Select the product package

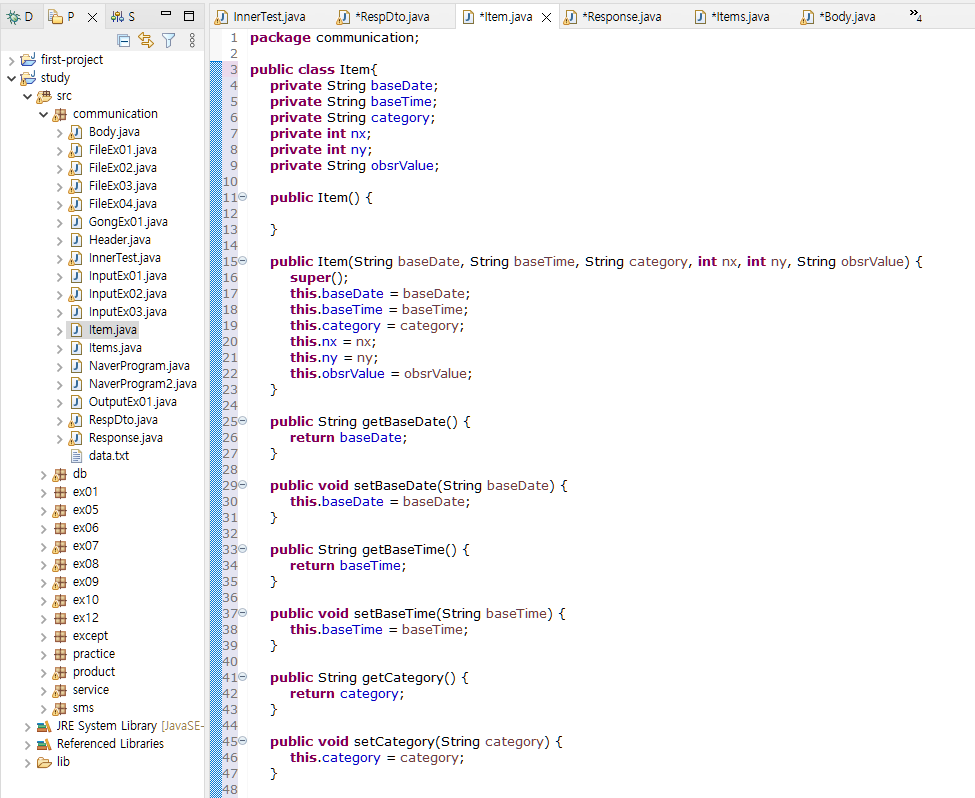coord(93,672)
